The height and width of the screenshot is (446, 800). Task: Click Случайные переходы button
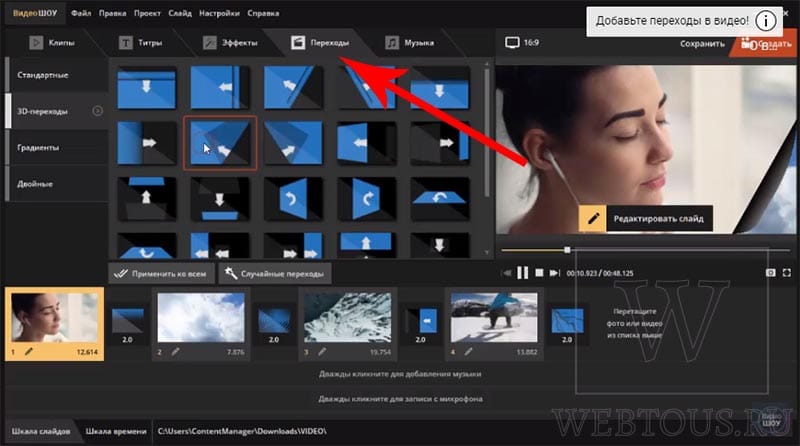tap(275, 274)
